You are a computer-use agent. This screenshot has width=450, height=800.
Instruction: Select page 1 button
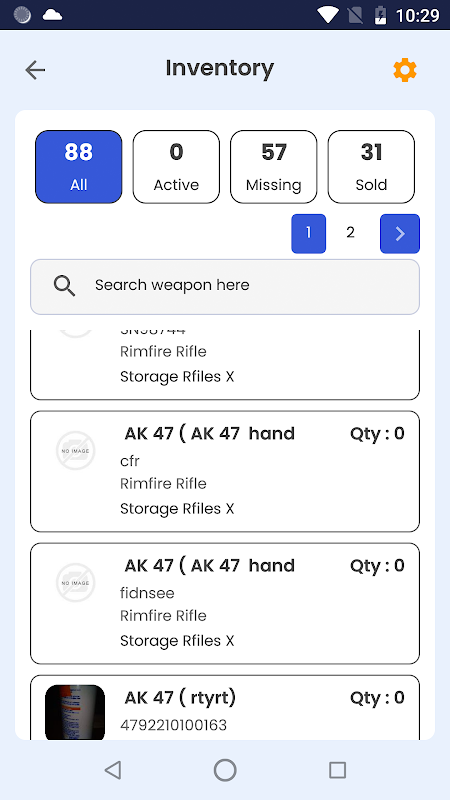pos(309,234)
